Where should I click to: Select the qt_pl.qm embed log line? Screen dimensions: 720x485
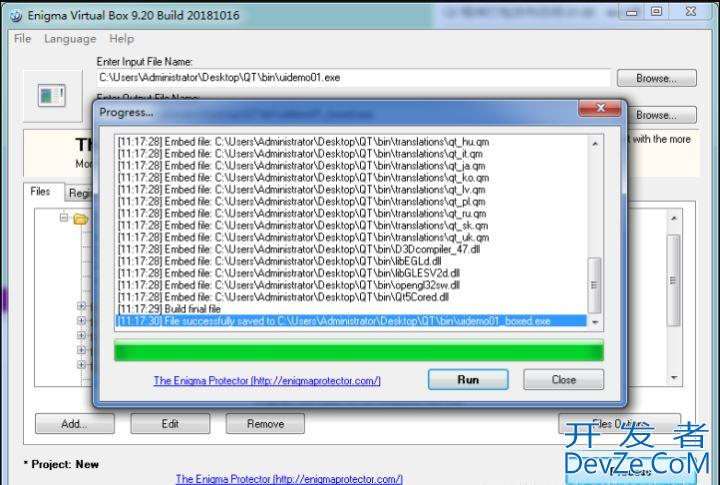(351, 202)
